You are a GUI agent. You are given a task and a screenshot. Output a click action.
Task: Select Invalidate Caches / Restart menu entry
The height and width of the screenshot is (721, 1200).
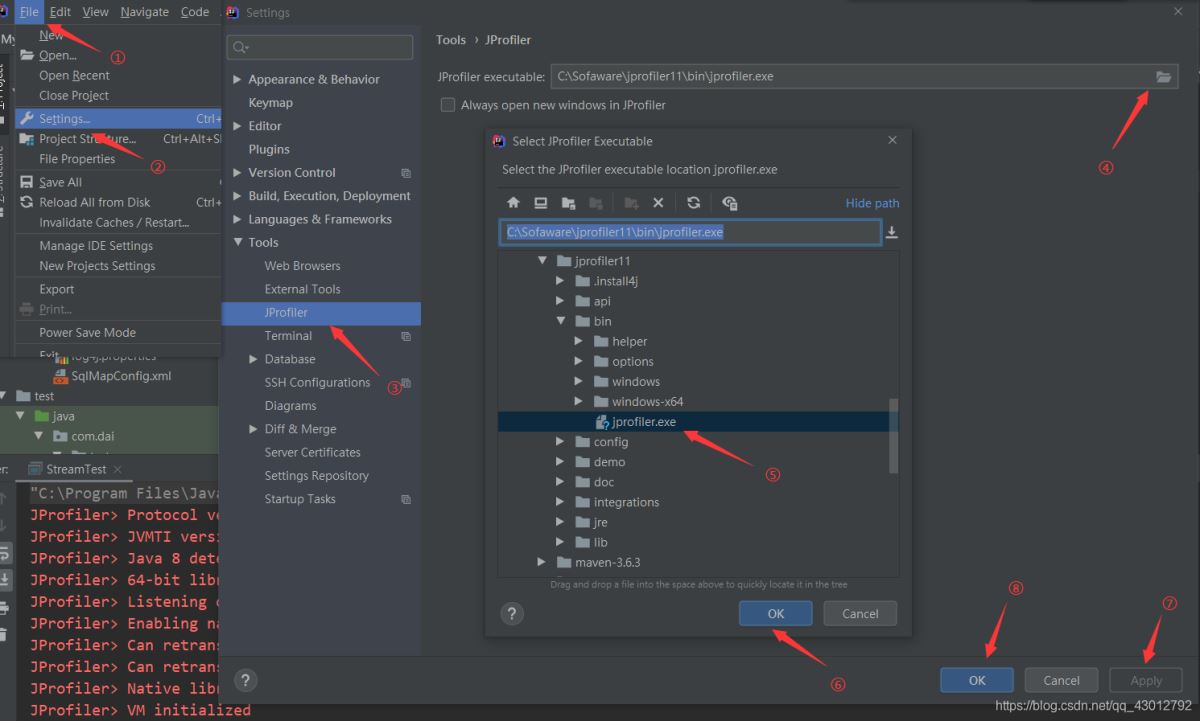click(113, 222)
